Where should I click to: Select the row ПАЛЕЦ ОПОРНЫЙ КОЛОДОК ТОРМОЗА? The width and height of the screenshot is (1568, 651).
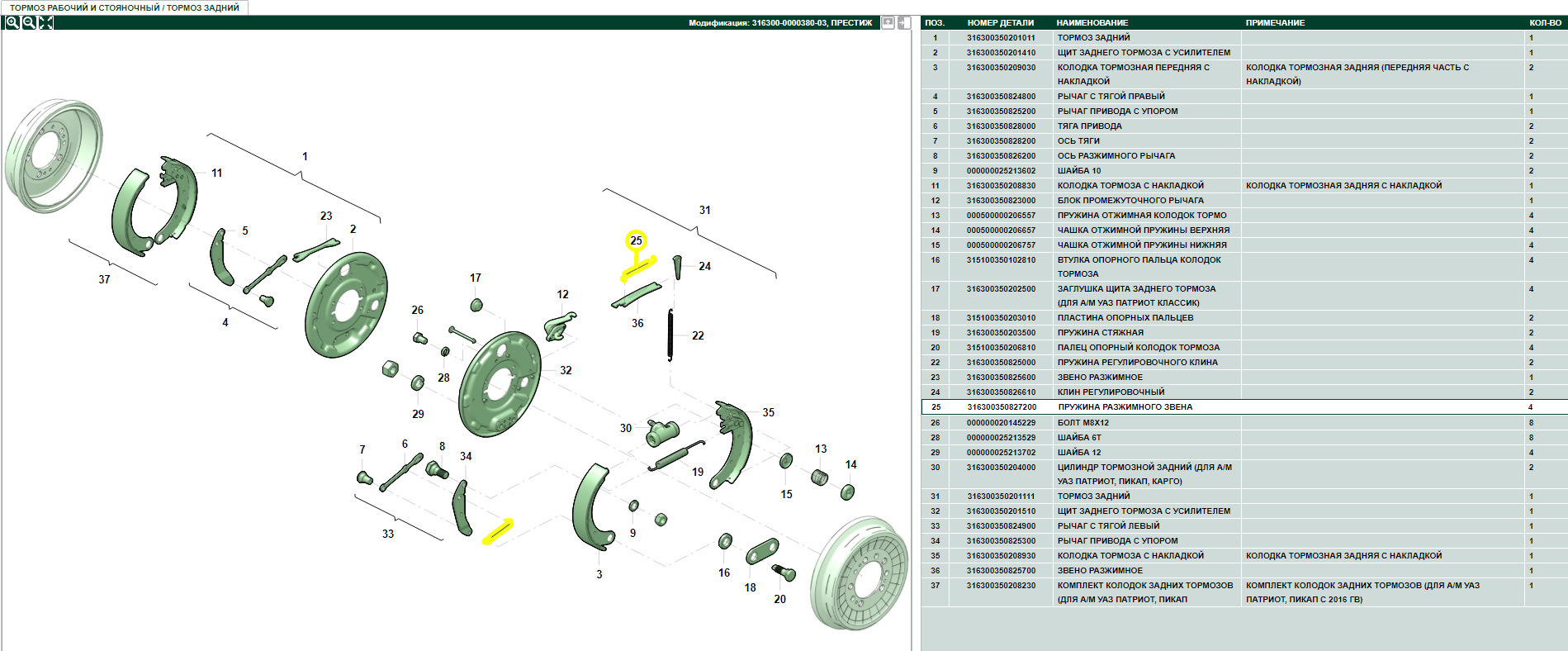pyautogui.click(x=1244, y=347)
